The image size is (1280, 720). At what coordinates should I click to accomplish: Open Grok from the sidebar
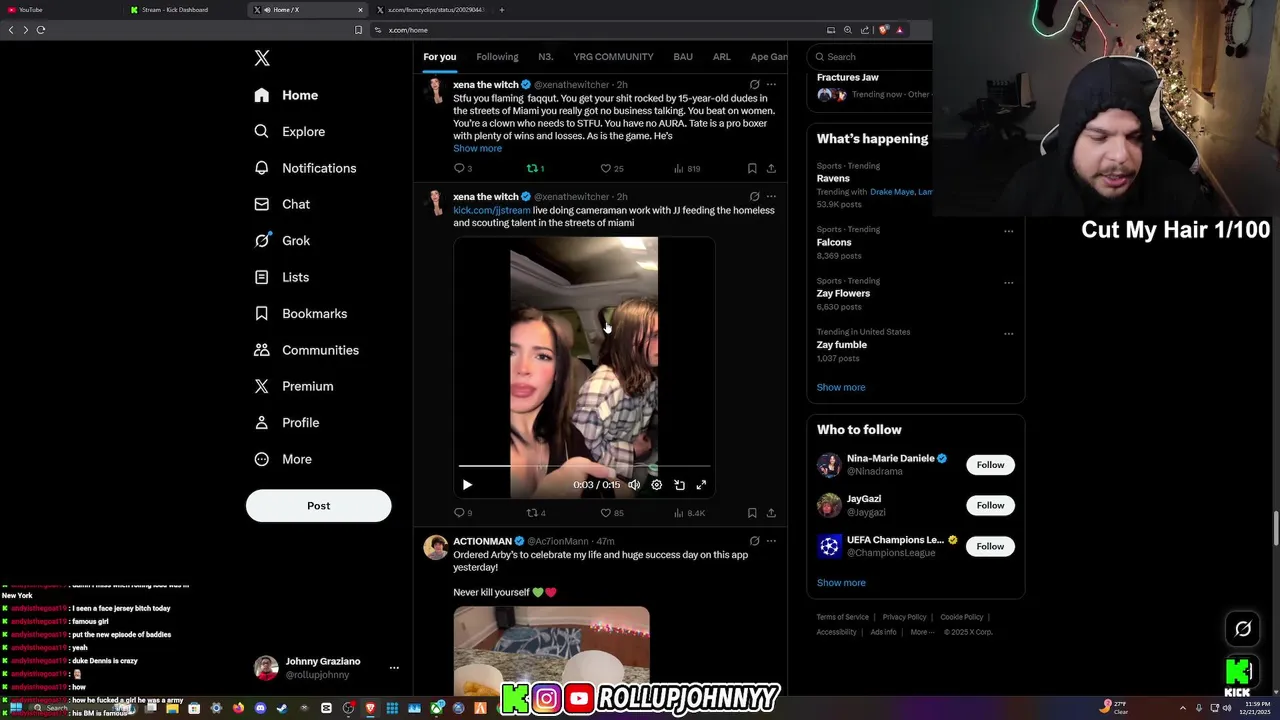tap(282, 240)
